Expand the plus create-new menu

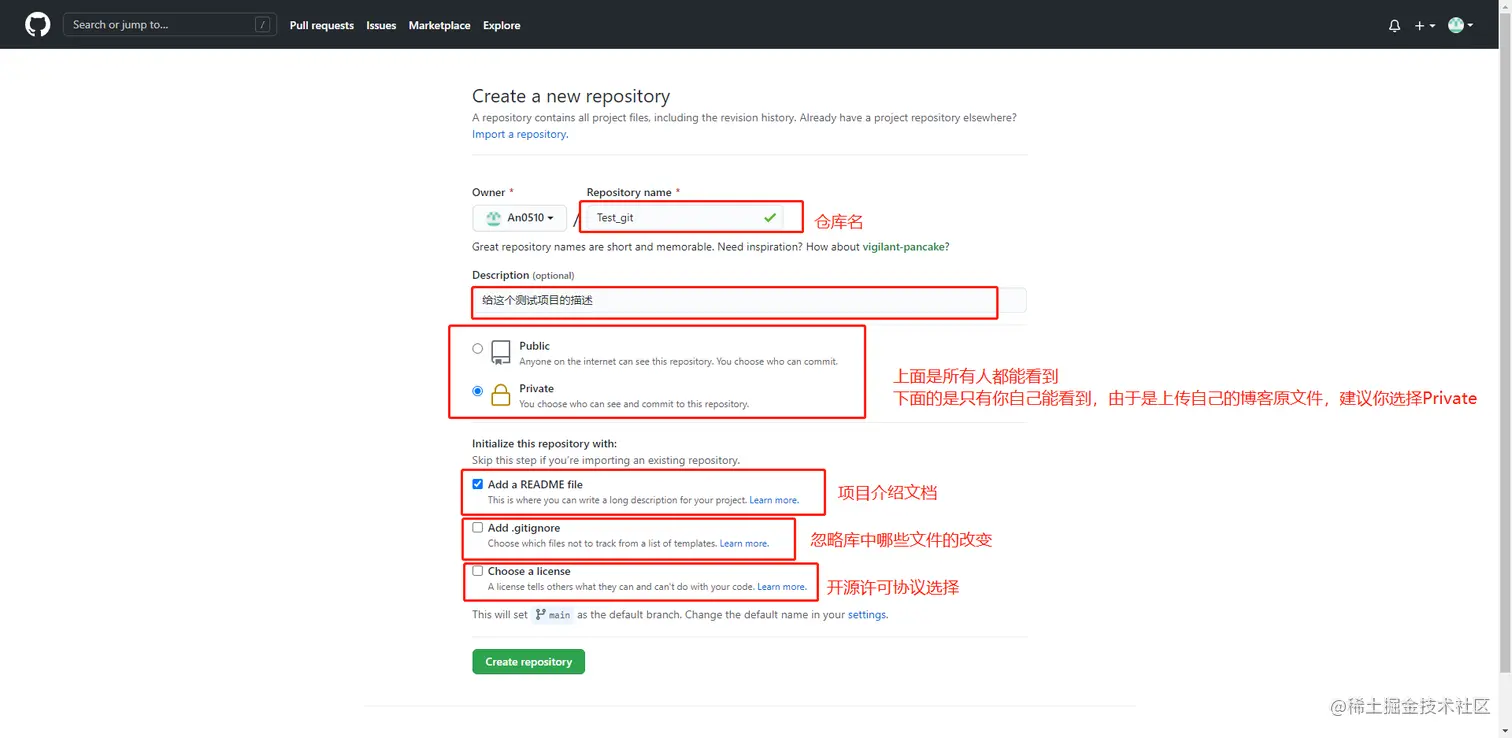pyautogui.click(x=1425, y=26)
